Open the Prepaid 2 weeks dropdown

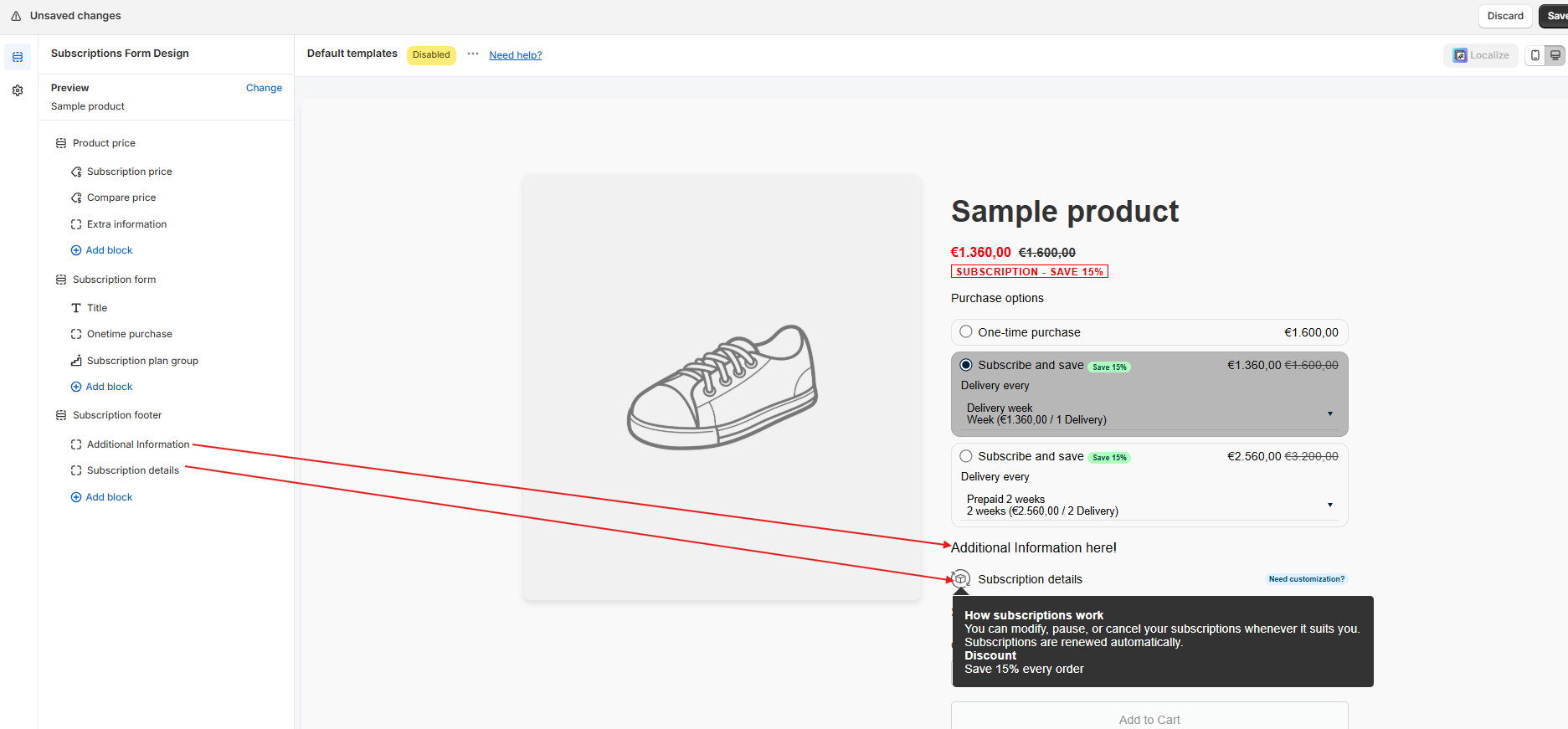(1149, 505)
